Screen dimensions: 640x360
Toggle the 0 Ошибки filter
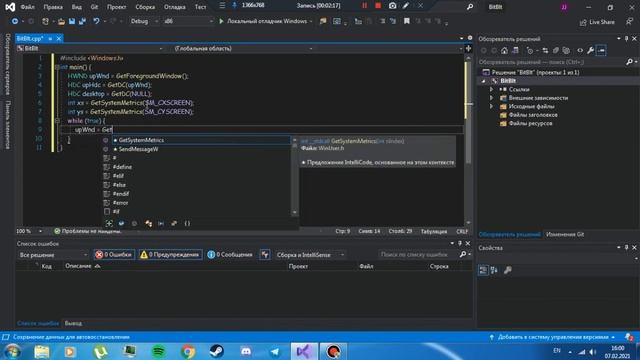point(114,255)
